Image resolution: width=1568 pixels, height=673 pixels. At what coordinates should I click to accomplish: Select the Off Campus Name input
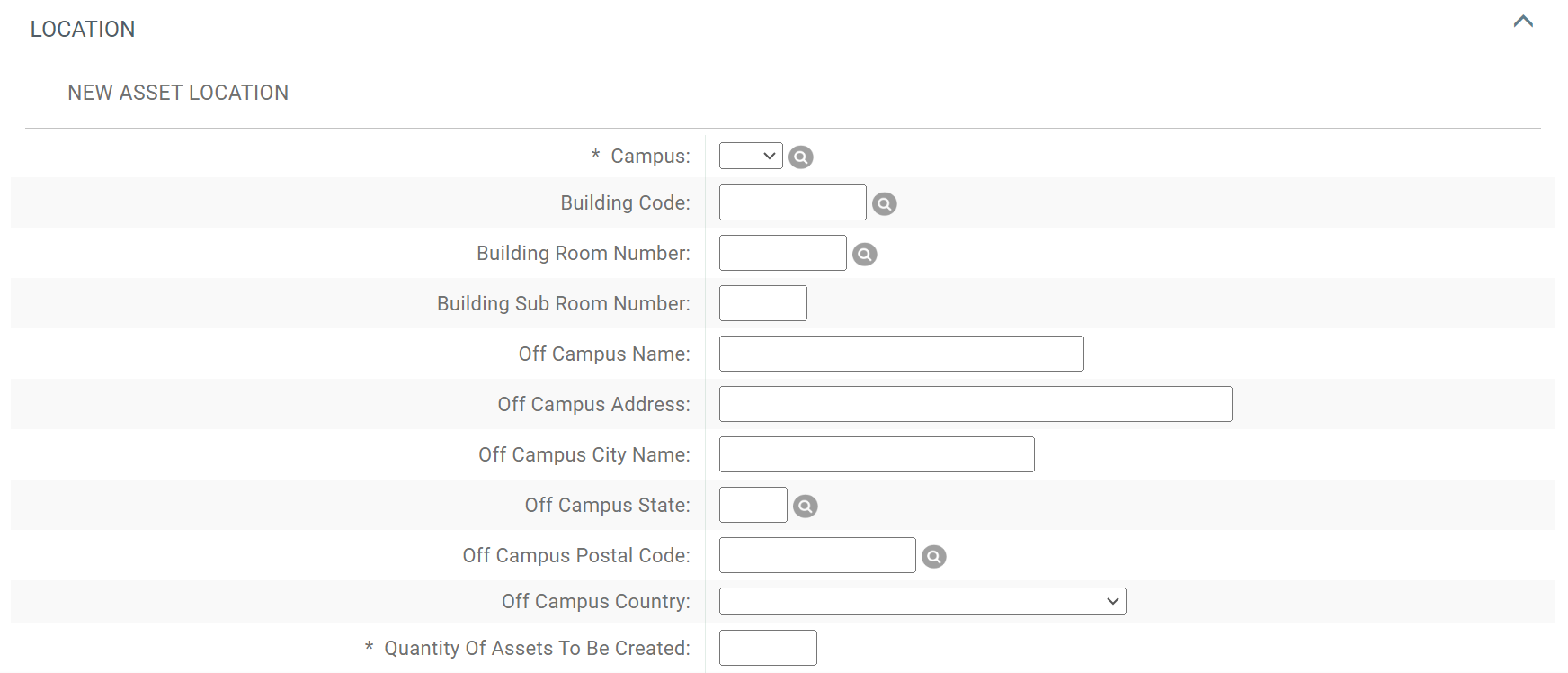tap(901, 354)
